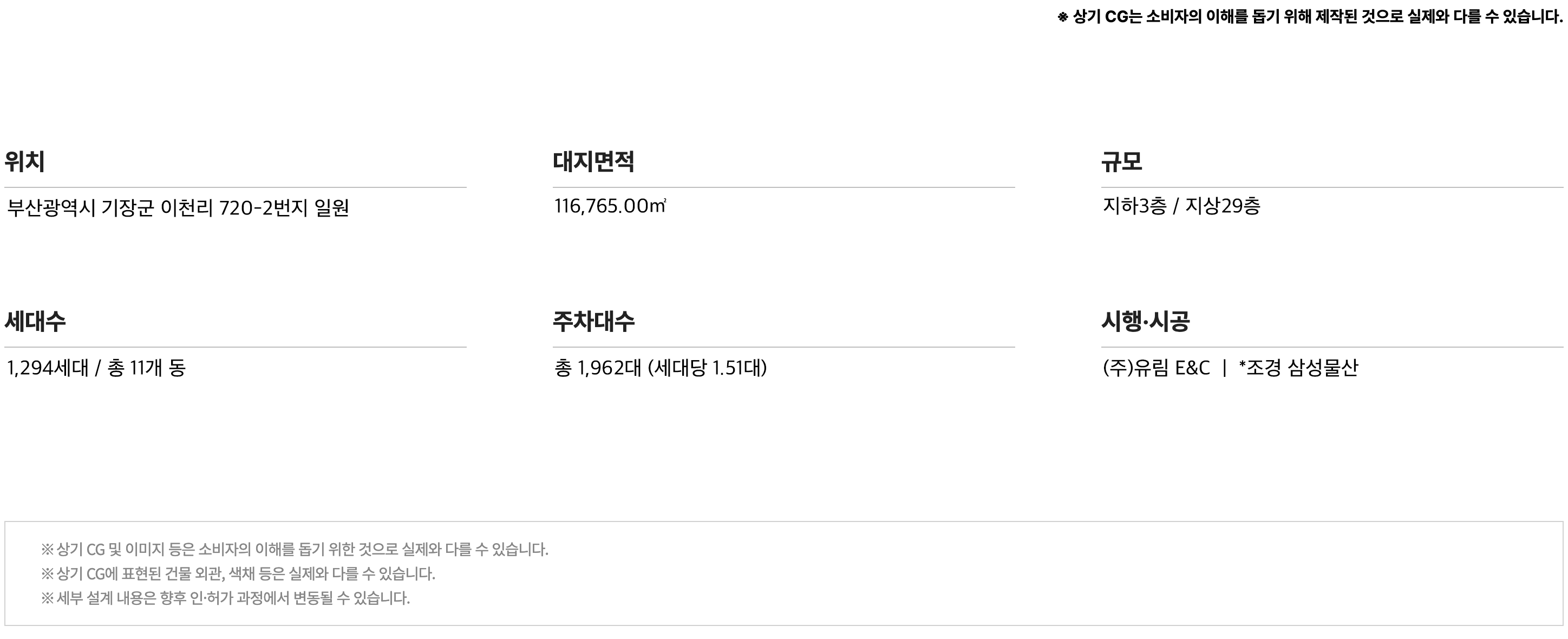Viewport: 1568px width, 639px height.
Task: Select the 1,294세대 / 총 11개 동 text
Action: coord(96,368)
